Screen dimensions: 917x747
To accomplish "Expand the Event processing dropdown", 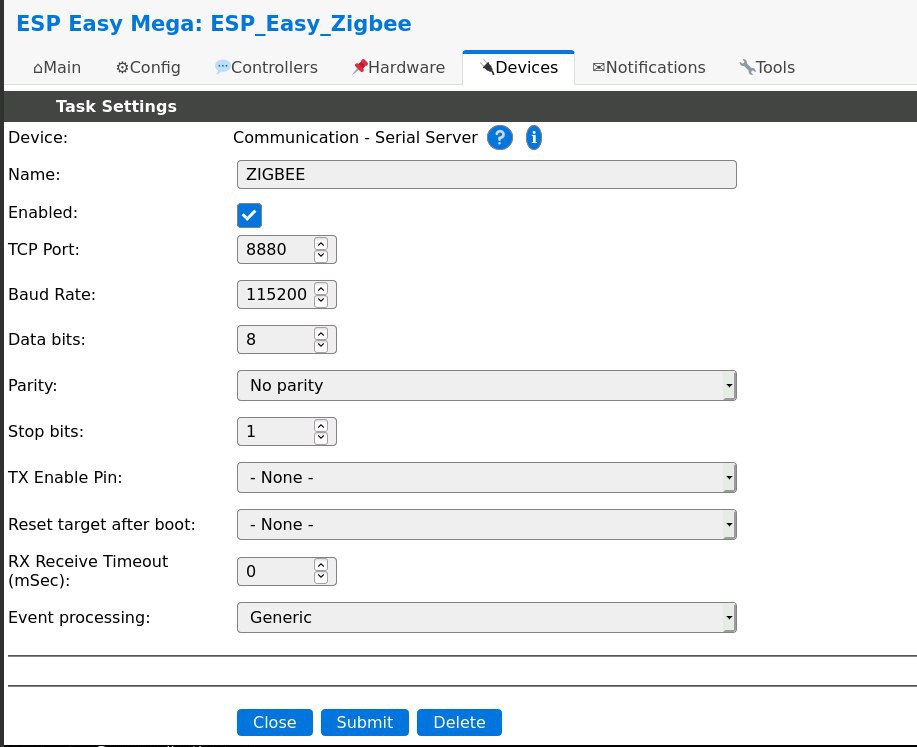I will click(x=487, y=617).
